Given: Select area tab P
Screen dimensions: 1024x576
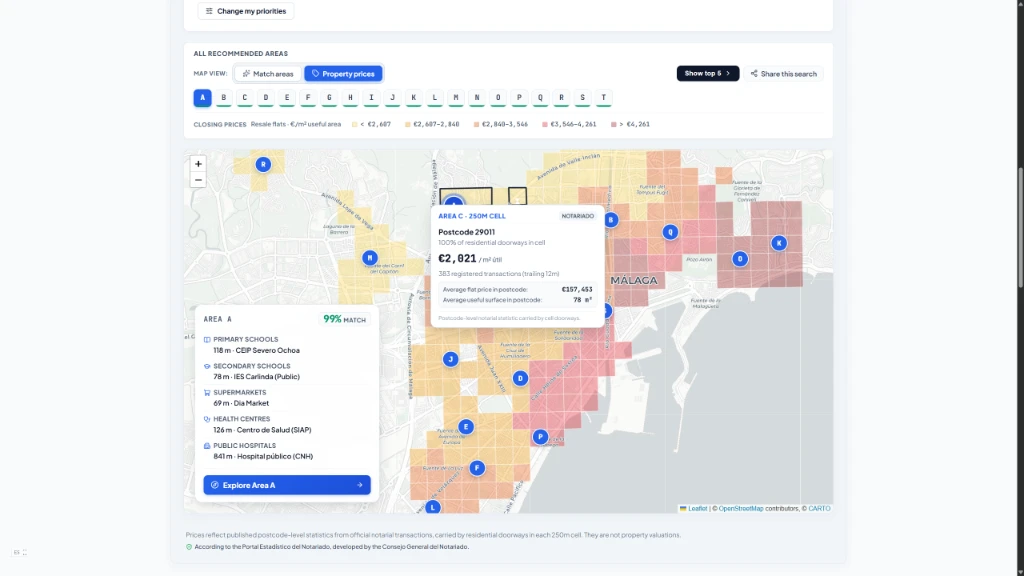Looking at the screenshot, I should coord(519,98).
